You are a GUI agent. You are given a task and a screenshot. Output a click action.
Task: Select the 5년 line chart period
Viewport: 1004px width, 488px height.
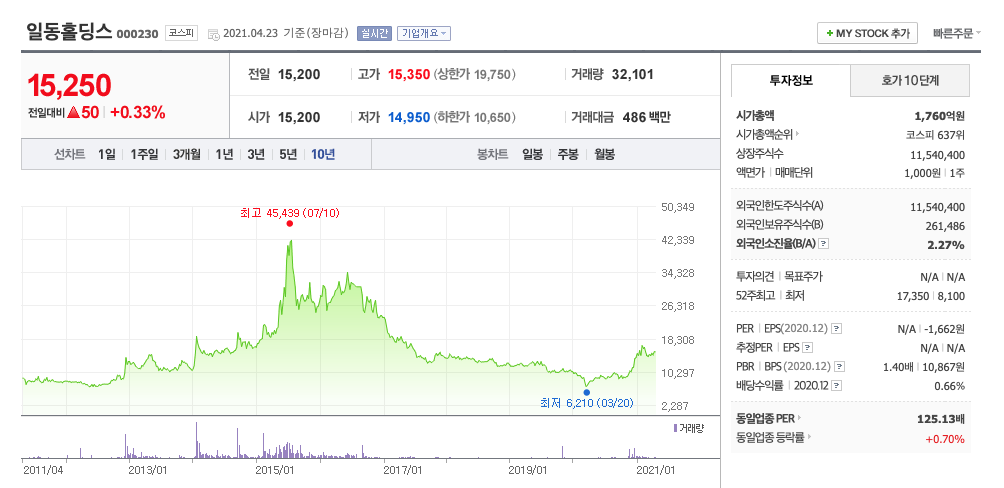click(288, 154)
